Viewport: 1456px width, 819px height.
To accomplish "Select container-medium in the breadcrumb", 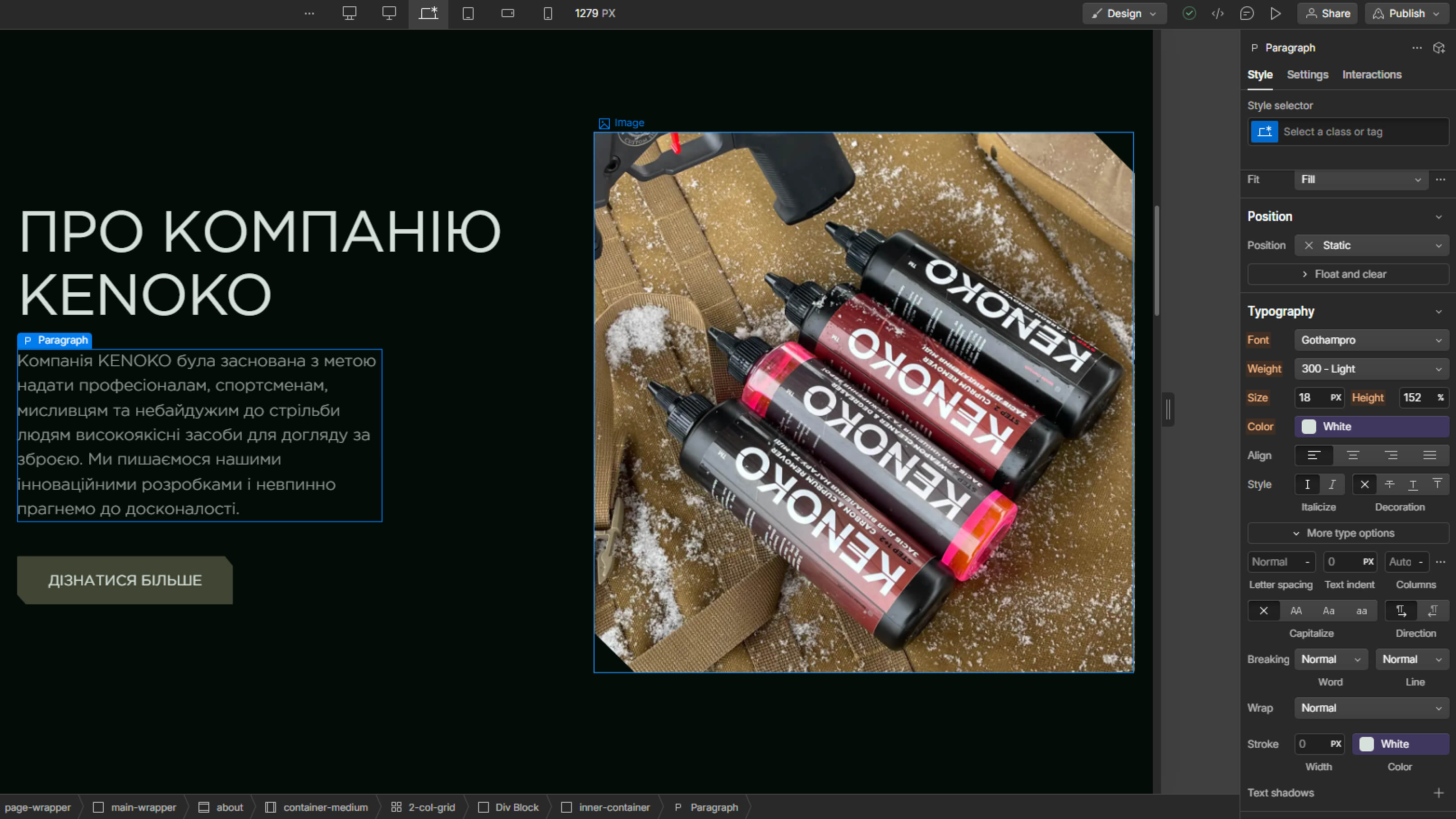I will pos(317,808).
